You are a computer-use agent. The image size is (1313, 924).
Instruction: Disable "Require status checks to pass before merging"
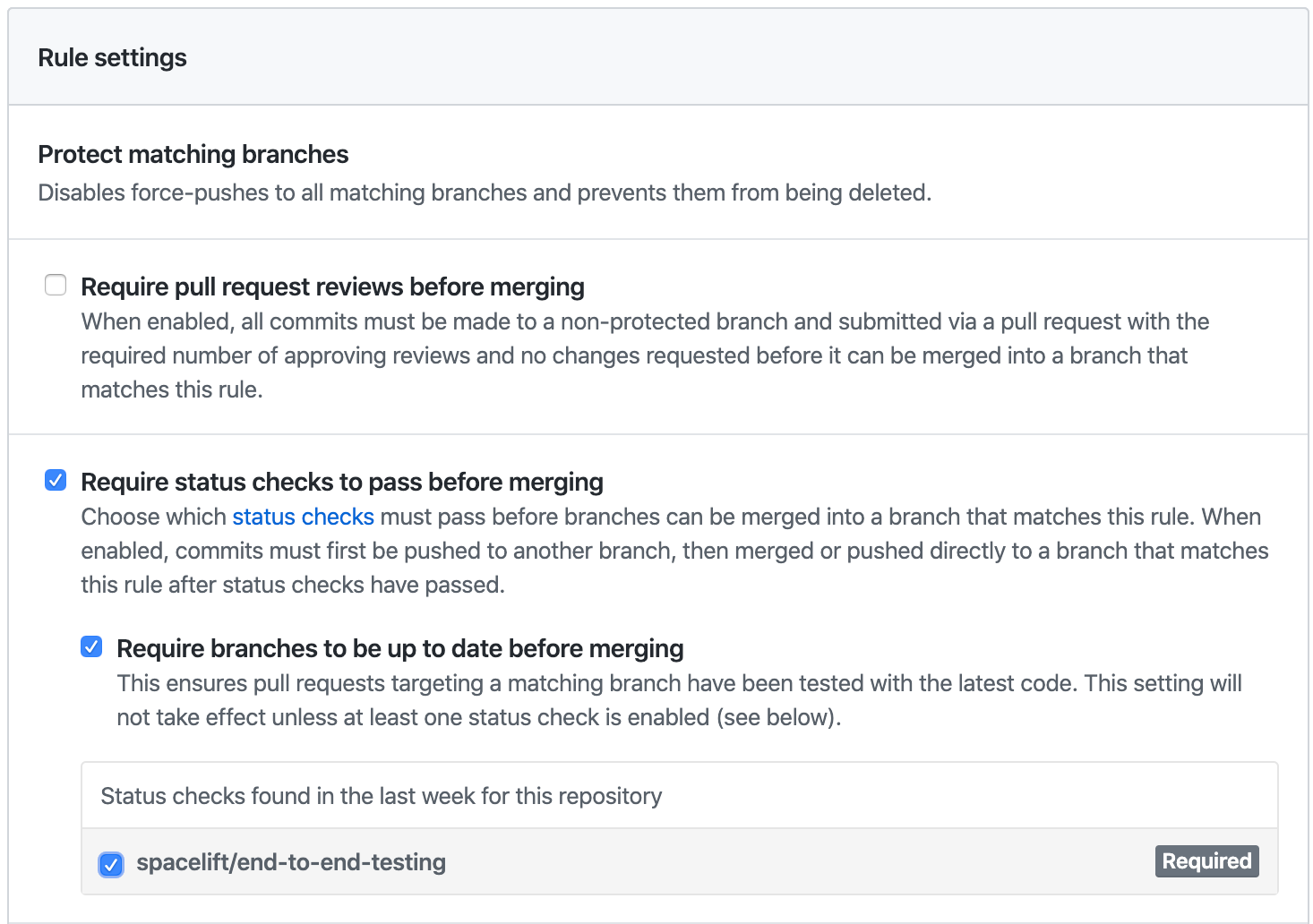coord(56,480)
